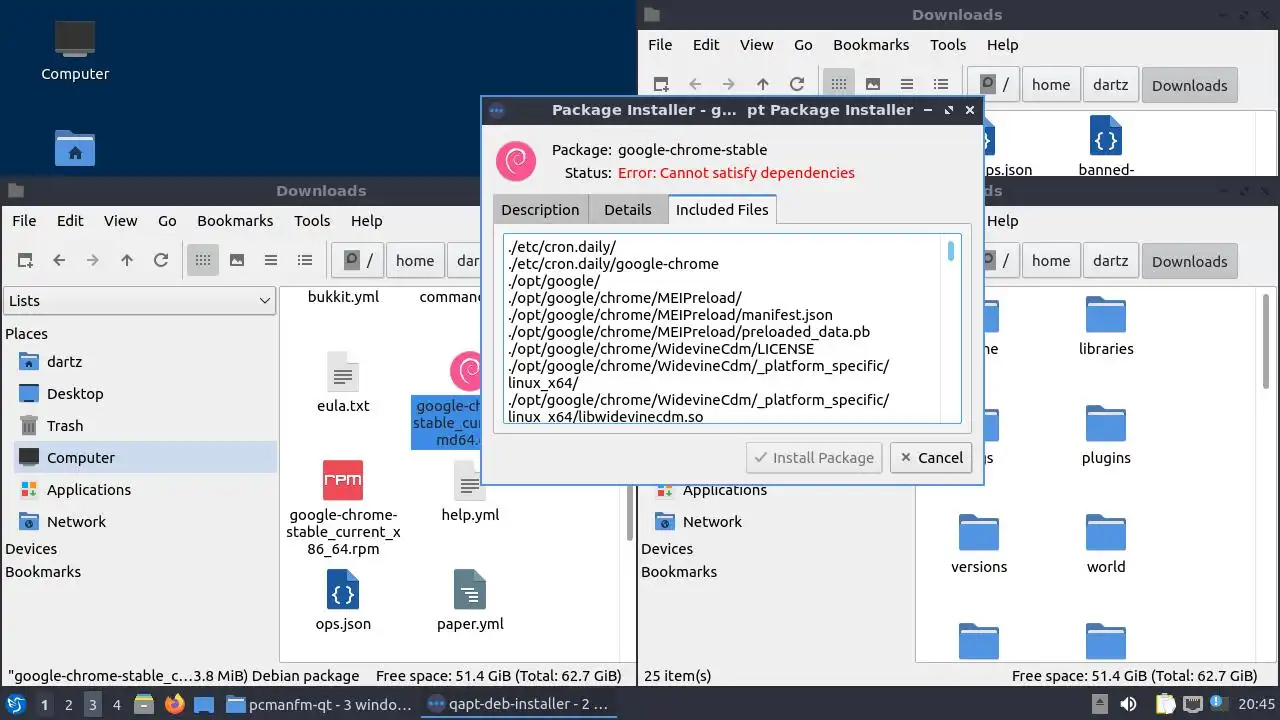Screen dimensions: 1280x720
Task: Click the network icon in system tray
Action: [x=1193, y=704]
